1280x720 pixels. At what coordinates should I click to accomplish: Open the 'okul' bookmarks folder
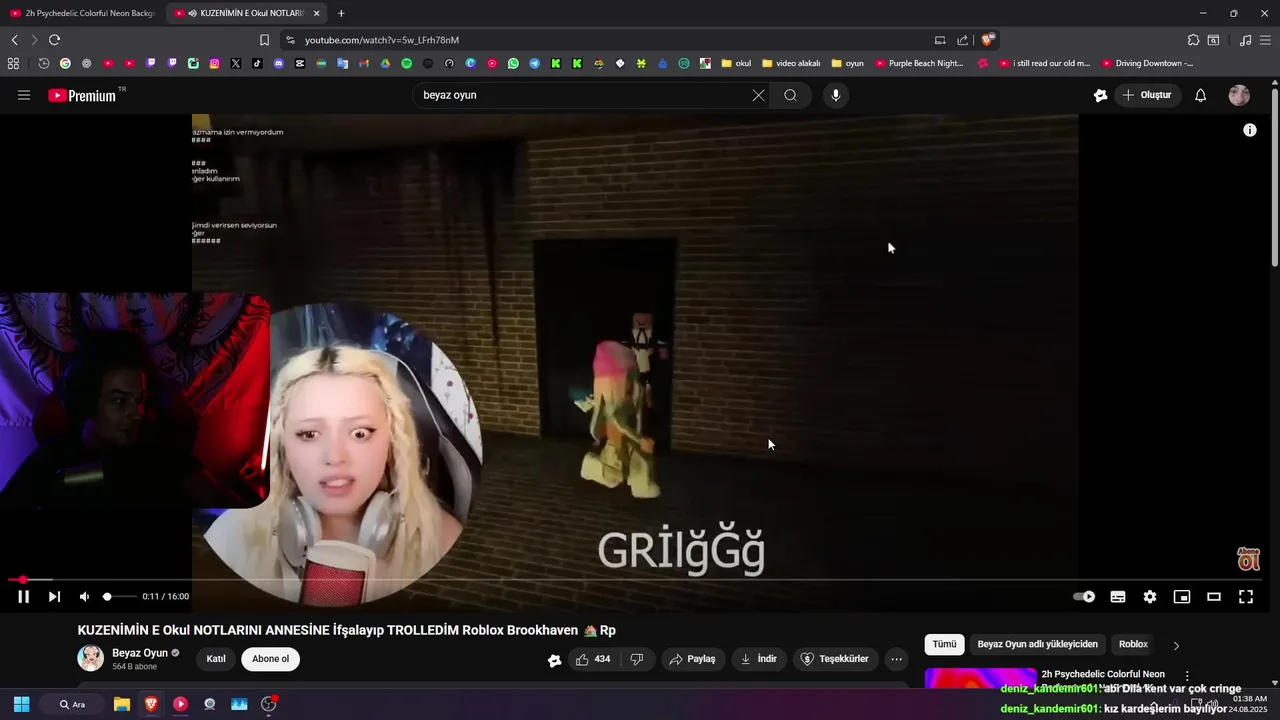(x=736, y=63)
